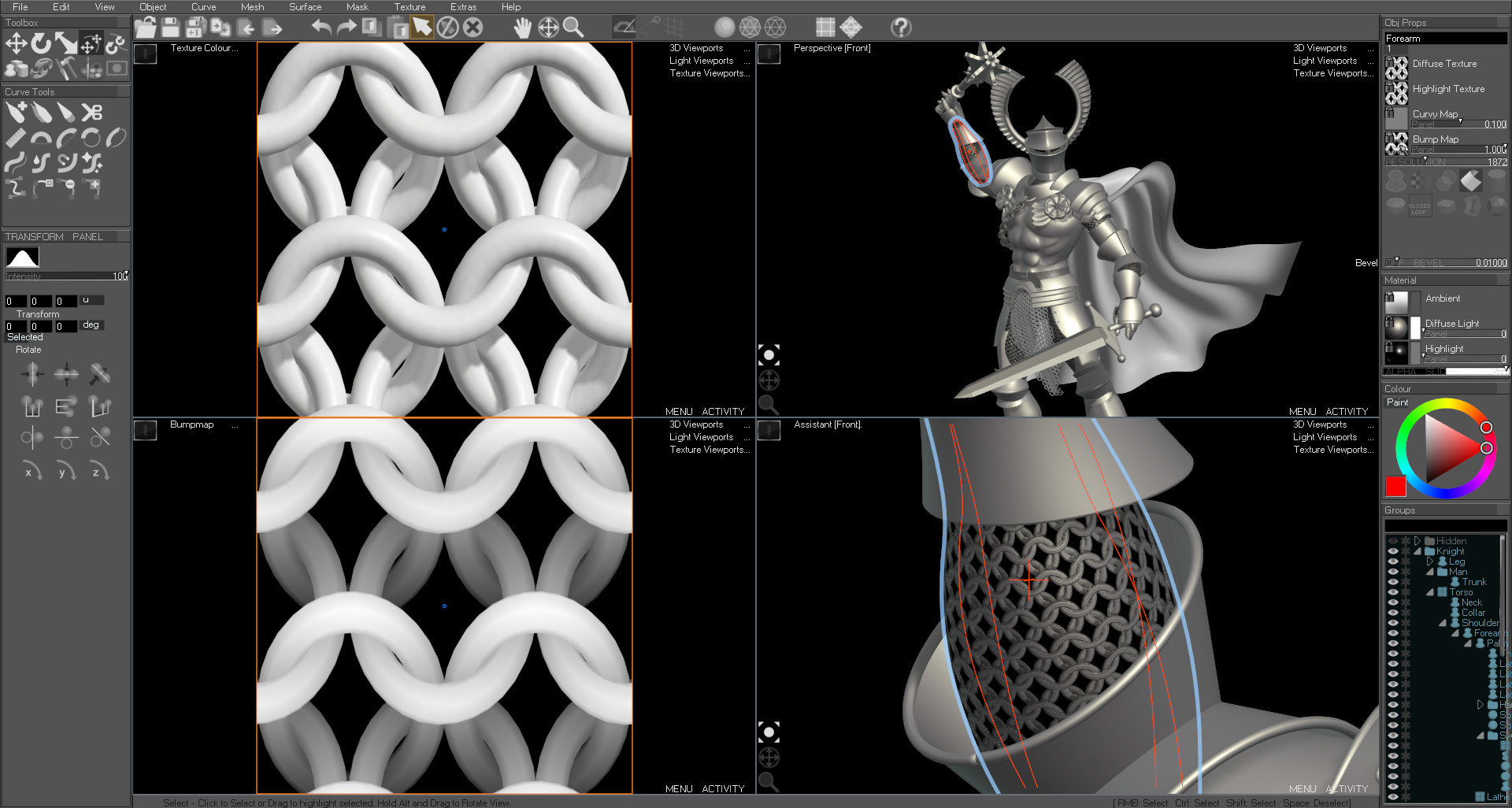Select the hammer mesh tools icon
This screenshot has width=1512, height=808.
click(66, 69)
